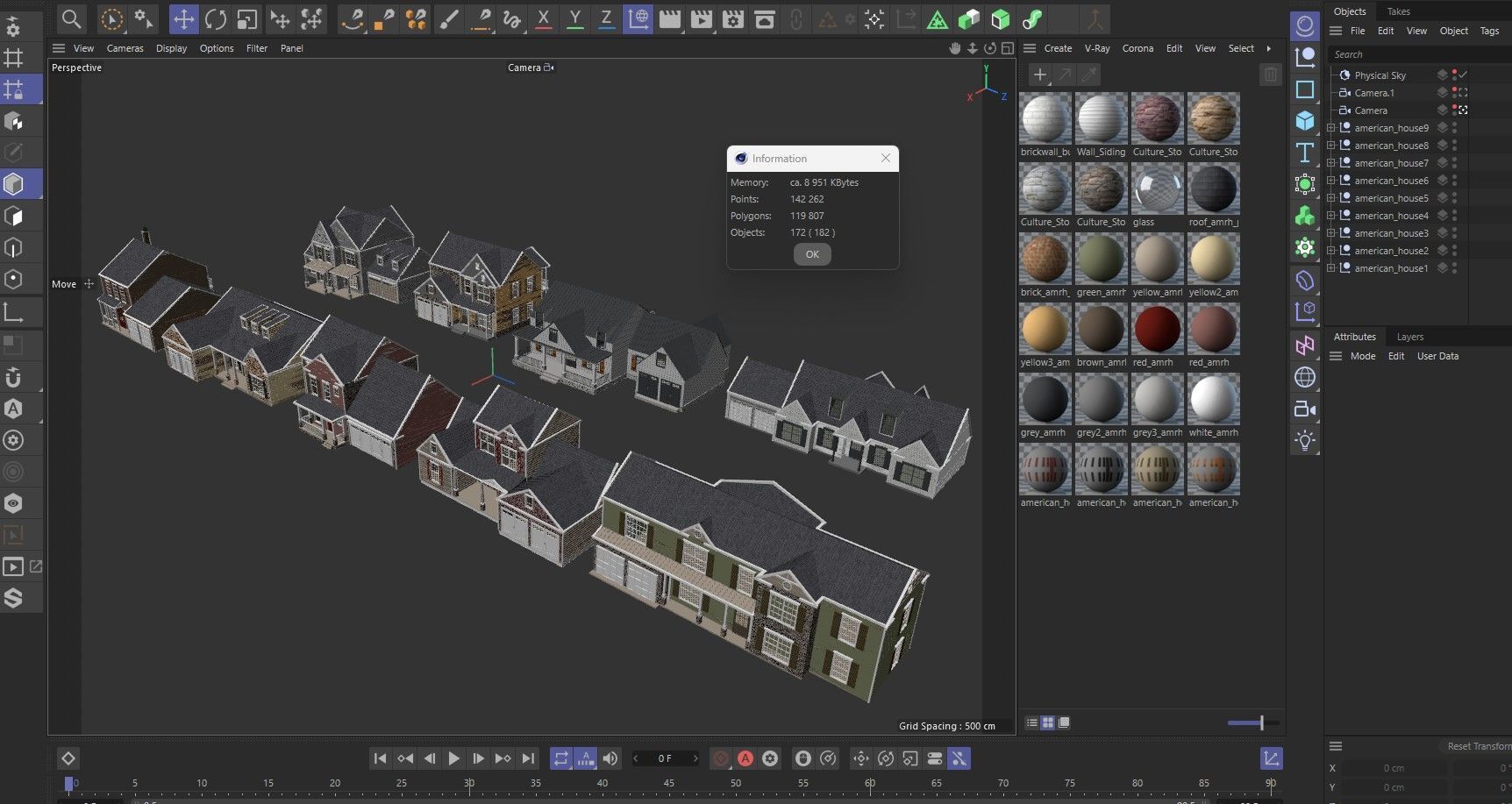Screen dimensions: 1512x804
Task: Add a camera object icon
Action: [1305, 409]
